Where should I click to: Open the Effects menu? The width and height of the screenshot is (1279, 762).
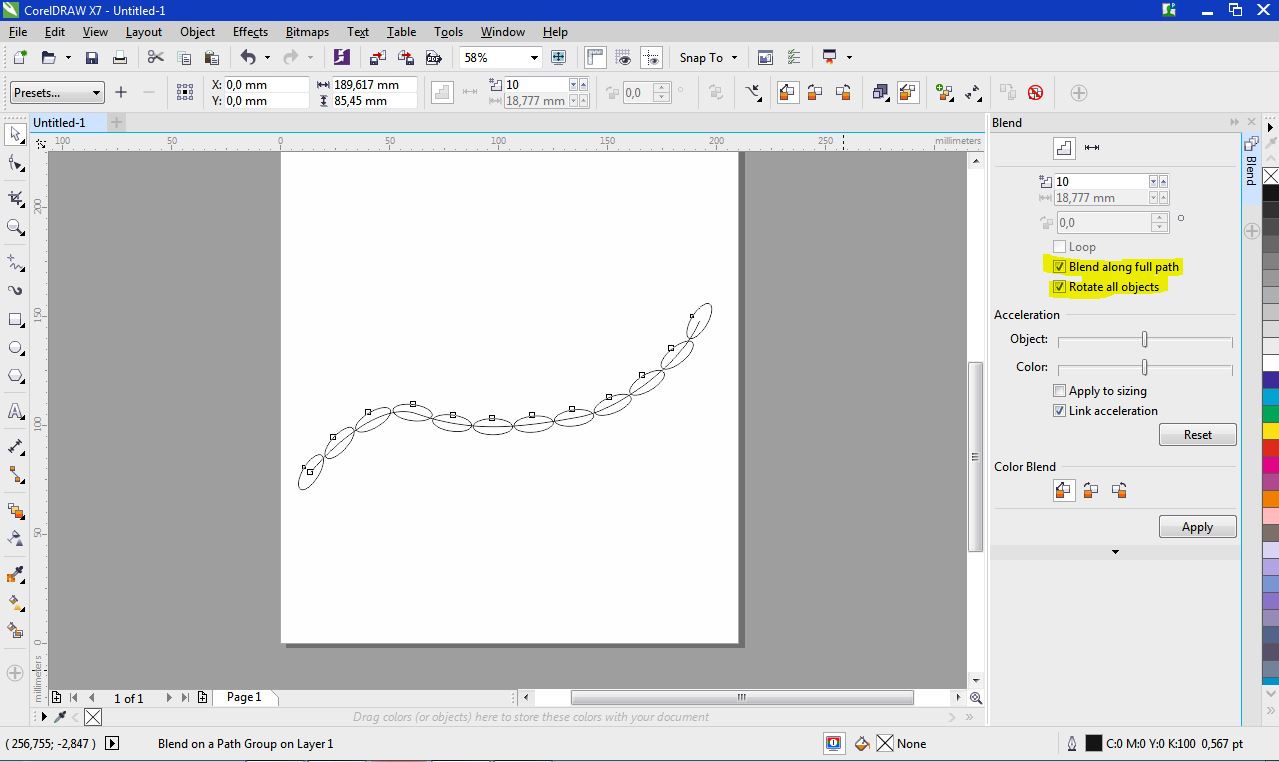[250, 32]
